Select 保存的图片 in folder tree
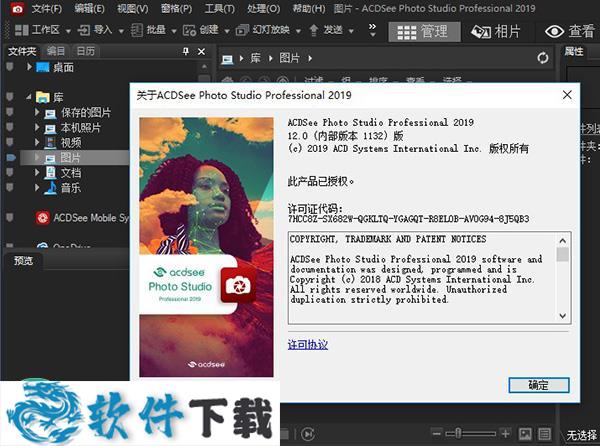 coord(86,112)
